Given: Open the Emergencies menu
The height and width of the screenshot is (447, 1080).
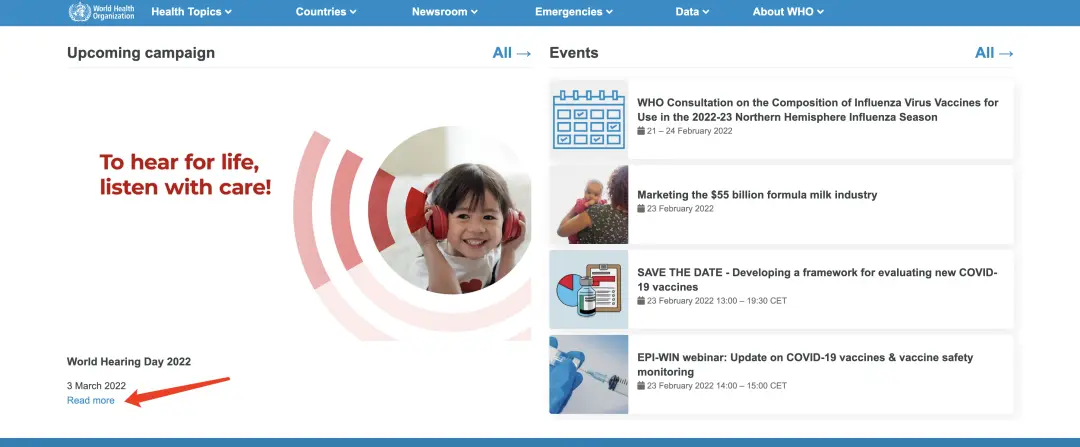Looking at the screenshot, I should (574, 12).
